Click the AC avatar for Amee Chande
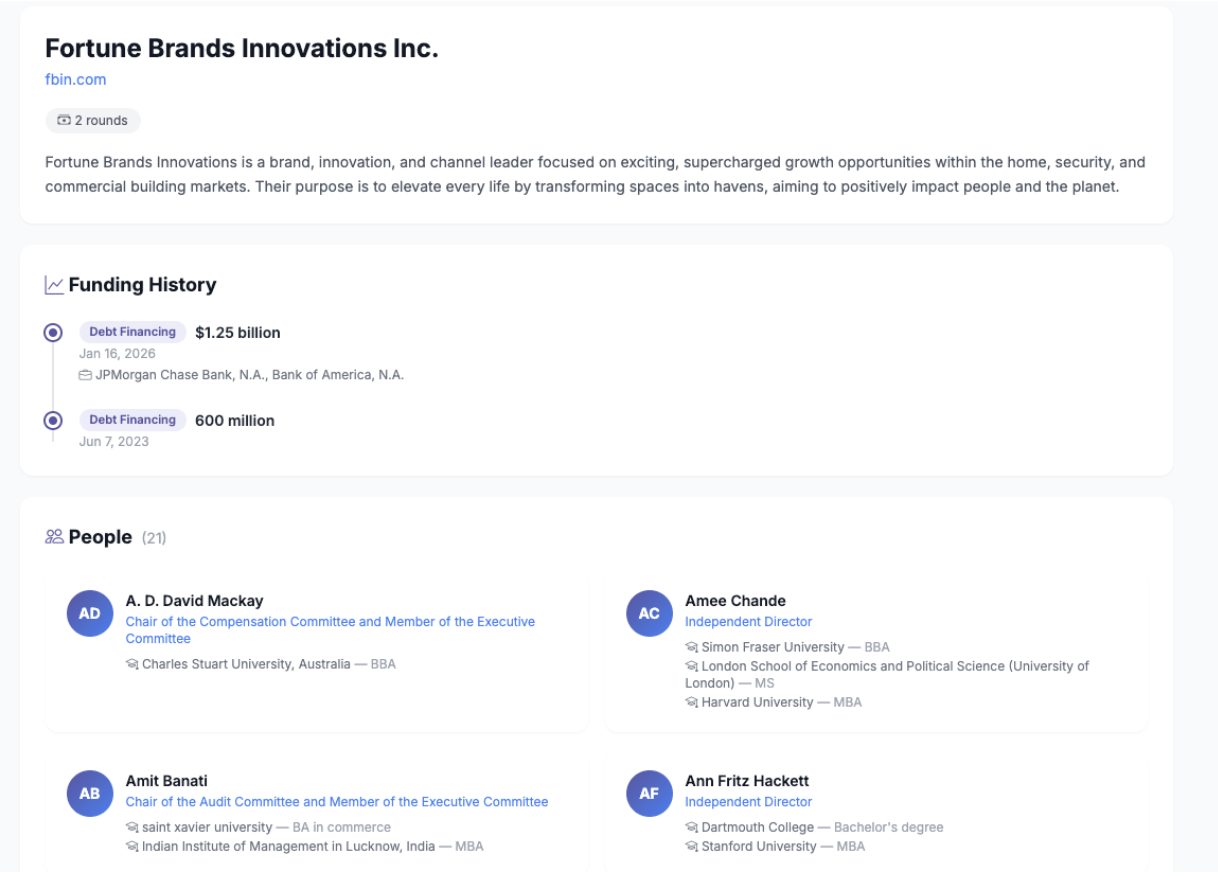The width and height of the screenshot is (1218, 876). 649,613
